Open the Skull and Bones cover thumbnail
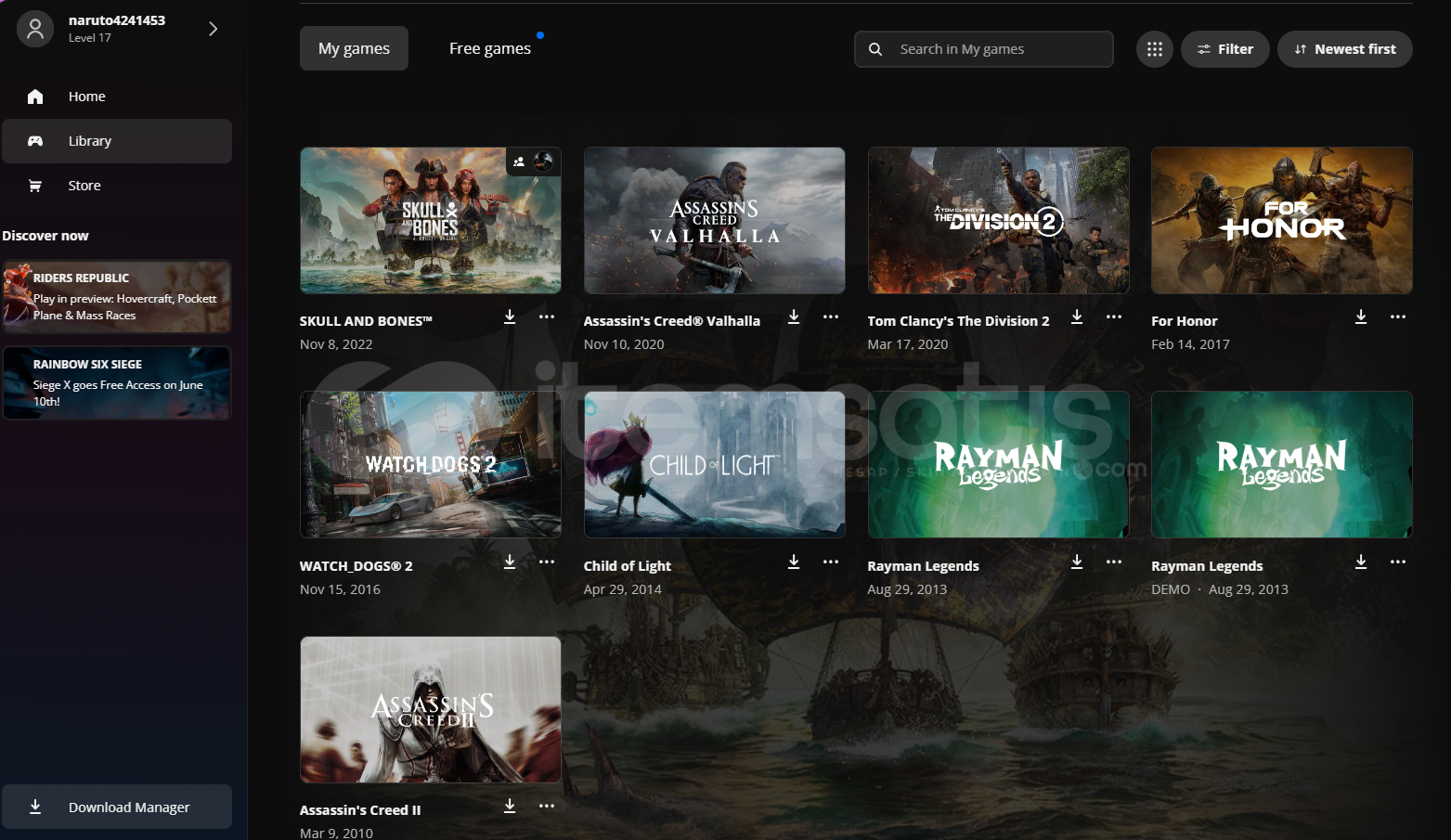1451x840 pixels. click(431, 220)
